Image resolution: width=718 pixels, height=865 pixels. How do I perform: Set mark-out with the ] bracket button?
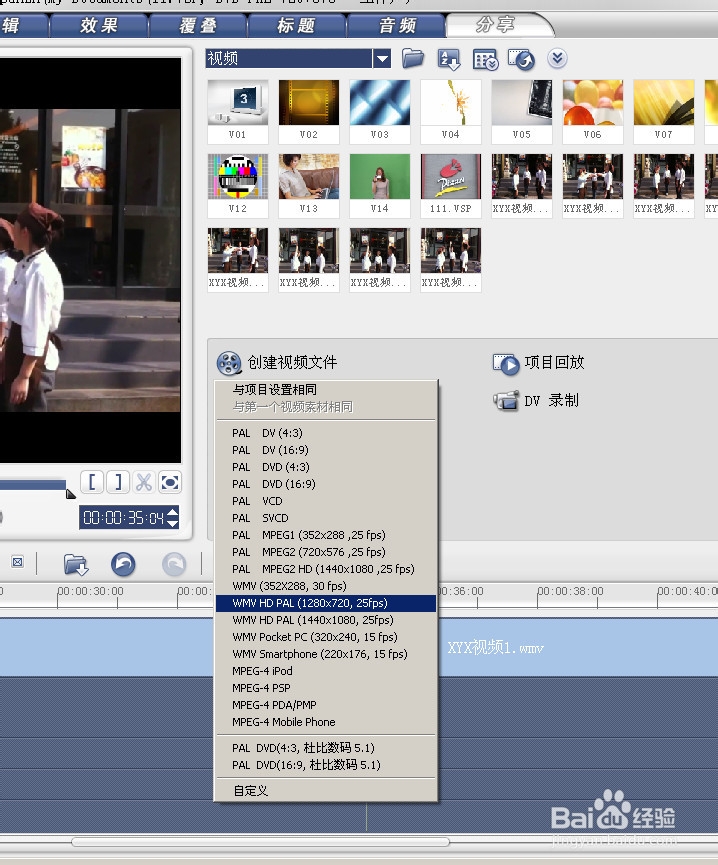pos(117,482)
